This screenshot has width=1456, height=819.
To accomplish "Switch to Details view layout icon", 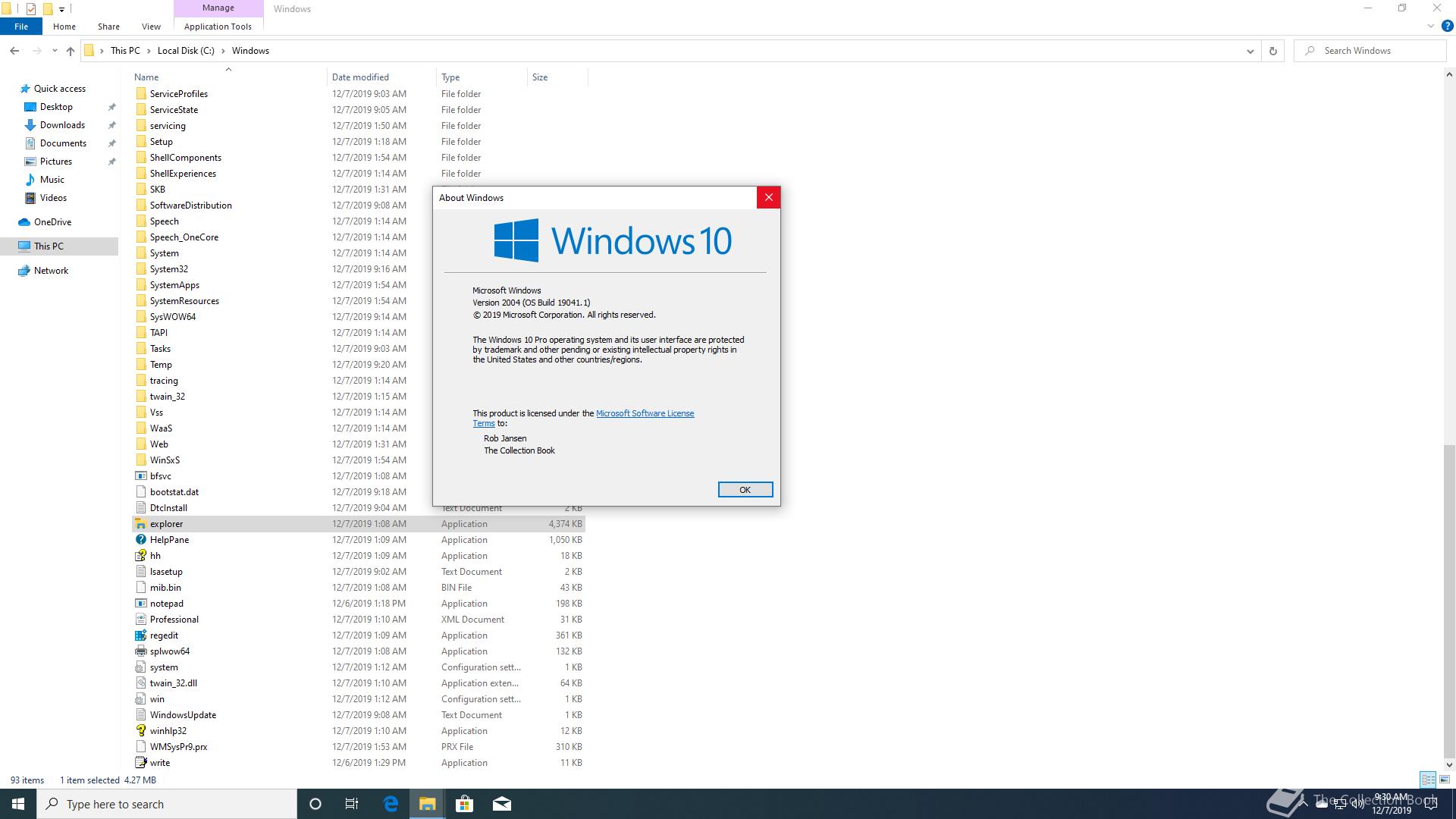I will 1428,780.
